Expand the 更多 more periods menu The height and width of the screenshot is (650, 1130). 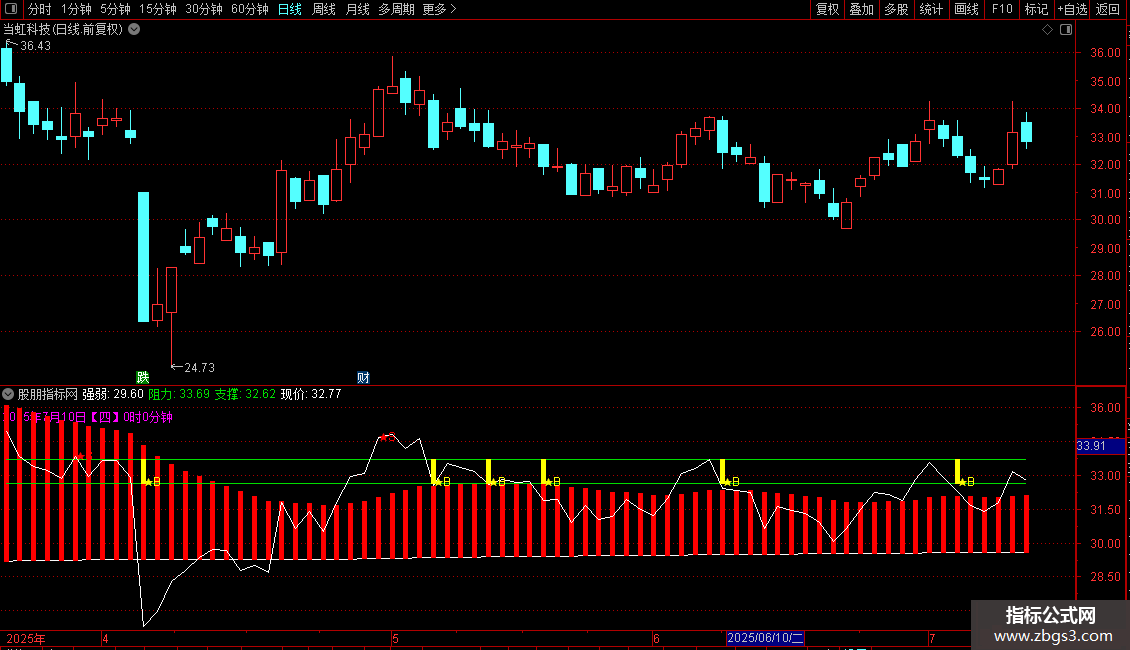[440, 9]
